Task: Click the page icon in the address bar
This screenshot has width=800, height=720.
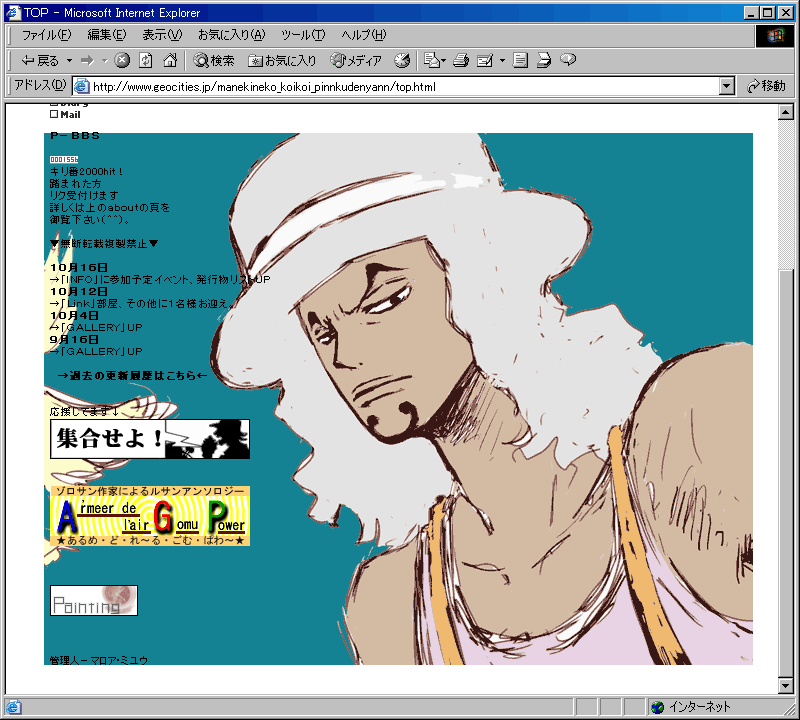Action: pos(82,86)
